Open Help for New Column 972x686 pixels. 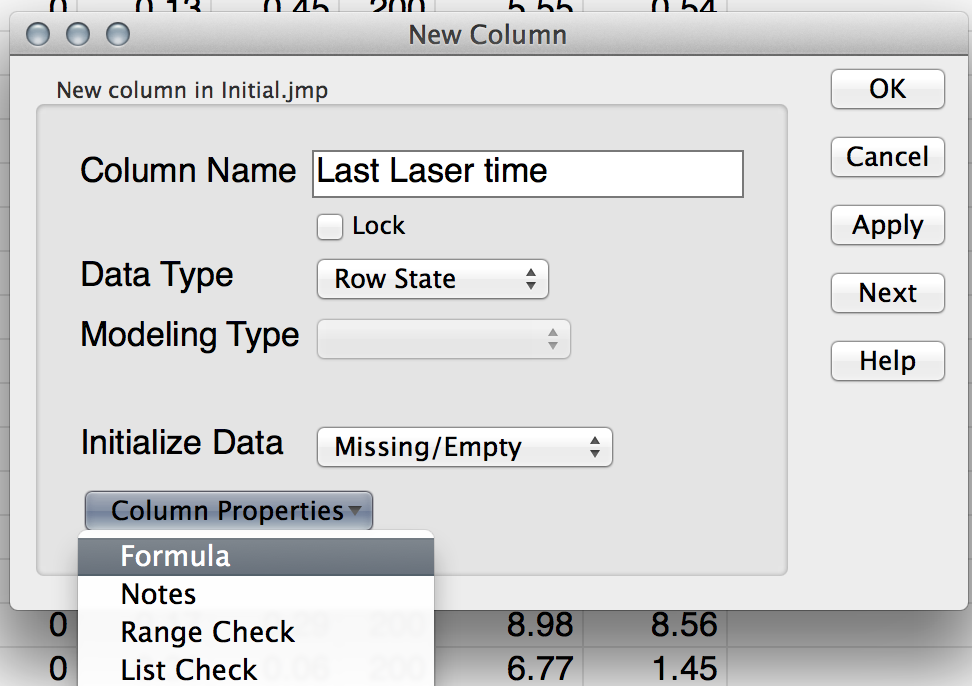point(887,361)
